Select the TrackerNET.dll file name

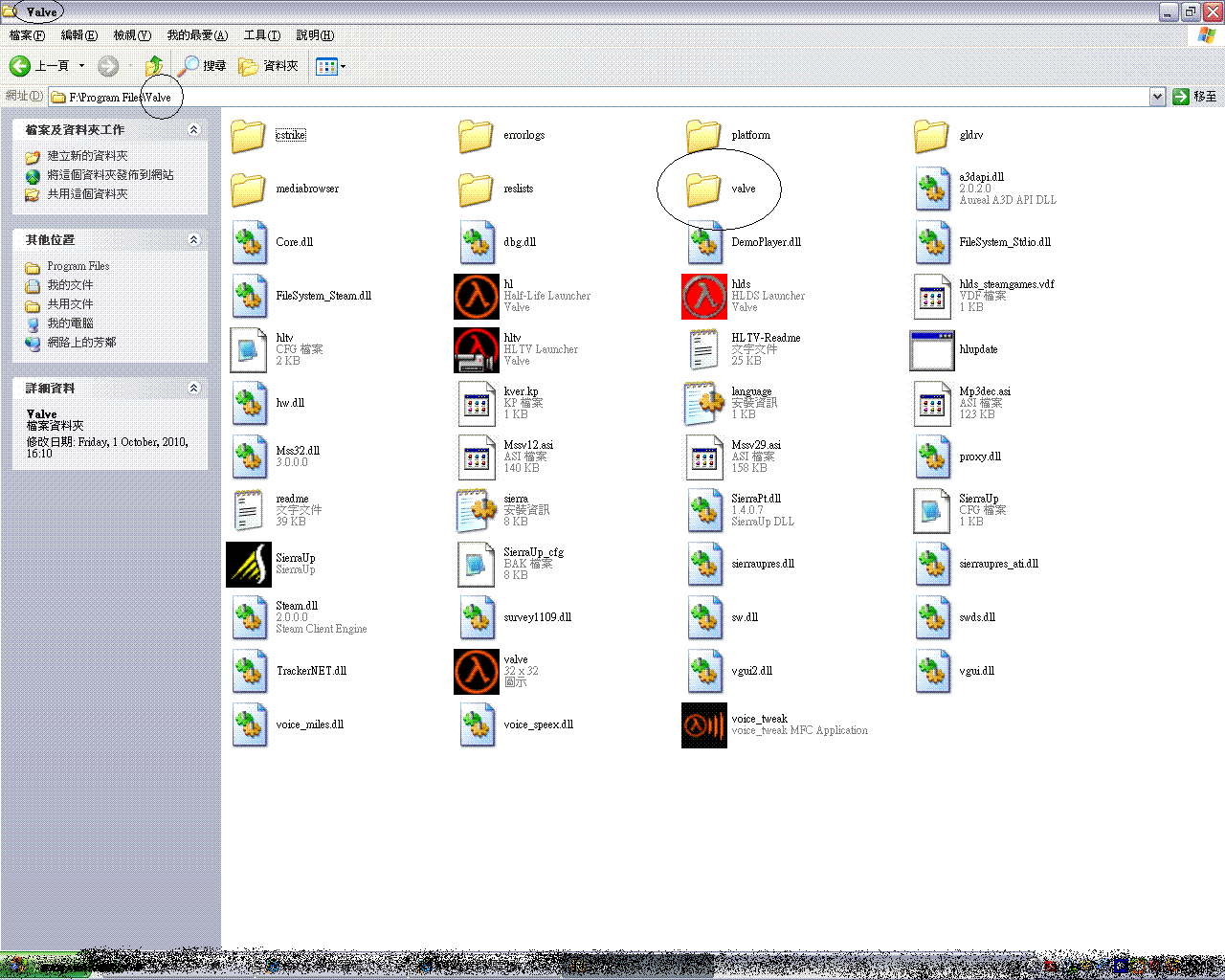pyautogui.click(x=311, y=671)
